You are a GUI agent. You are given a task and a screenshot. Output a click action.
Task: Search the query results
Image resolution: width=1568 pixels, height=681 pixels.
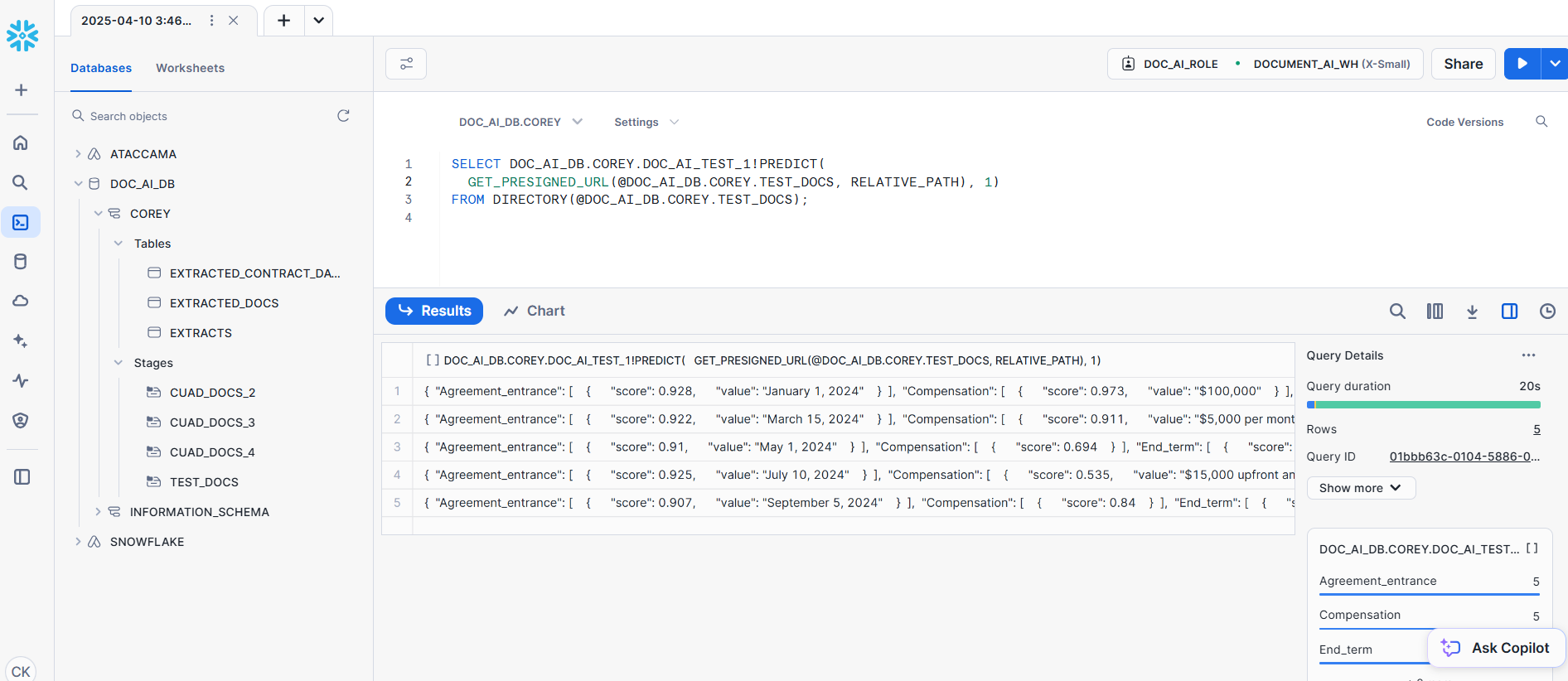click(x=1397, y=312)
